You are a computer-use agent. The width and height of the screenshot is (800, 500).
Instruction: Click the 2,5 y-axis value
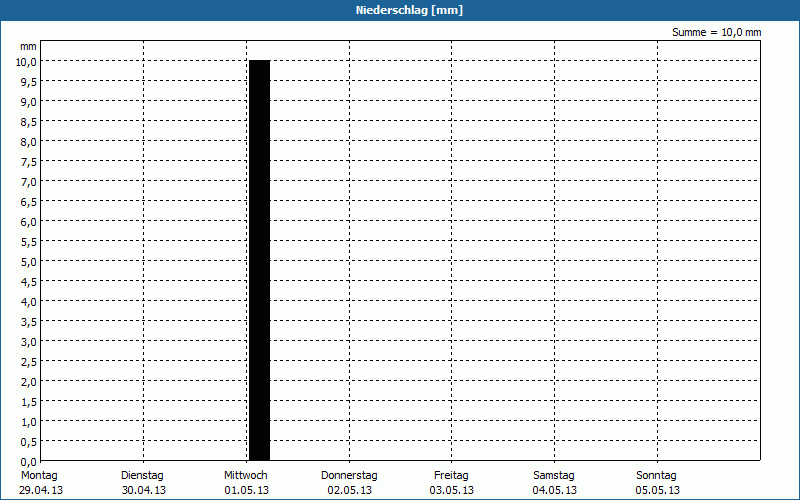(x=28, y=362)
